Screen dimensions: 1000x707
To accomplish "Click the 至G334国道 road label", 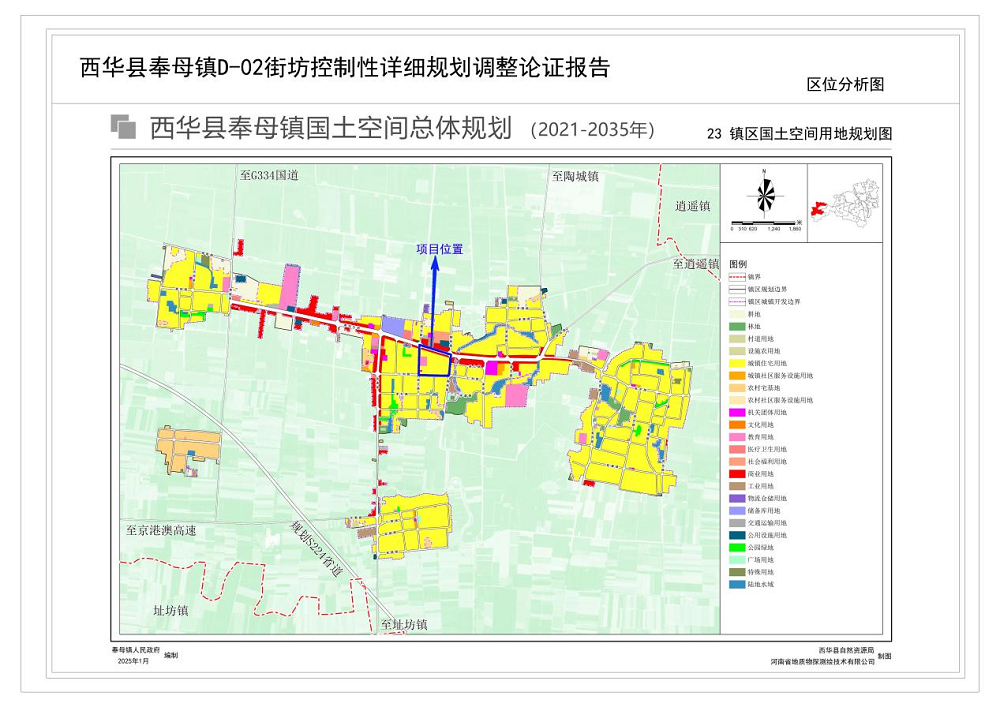I will 270,175.
